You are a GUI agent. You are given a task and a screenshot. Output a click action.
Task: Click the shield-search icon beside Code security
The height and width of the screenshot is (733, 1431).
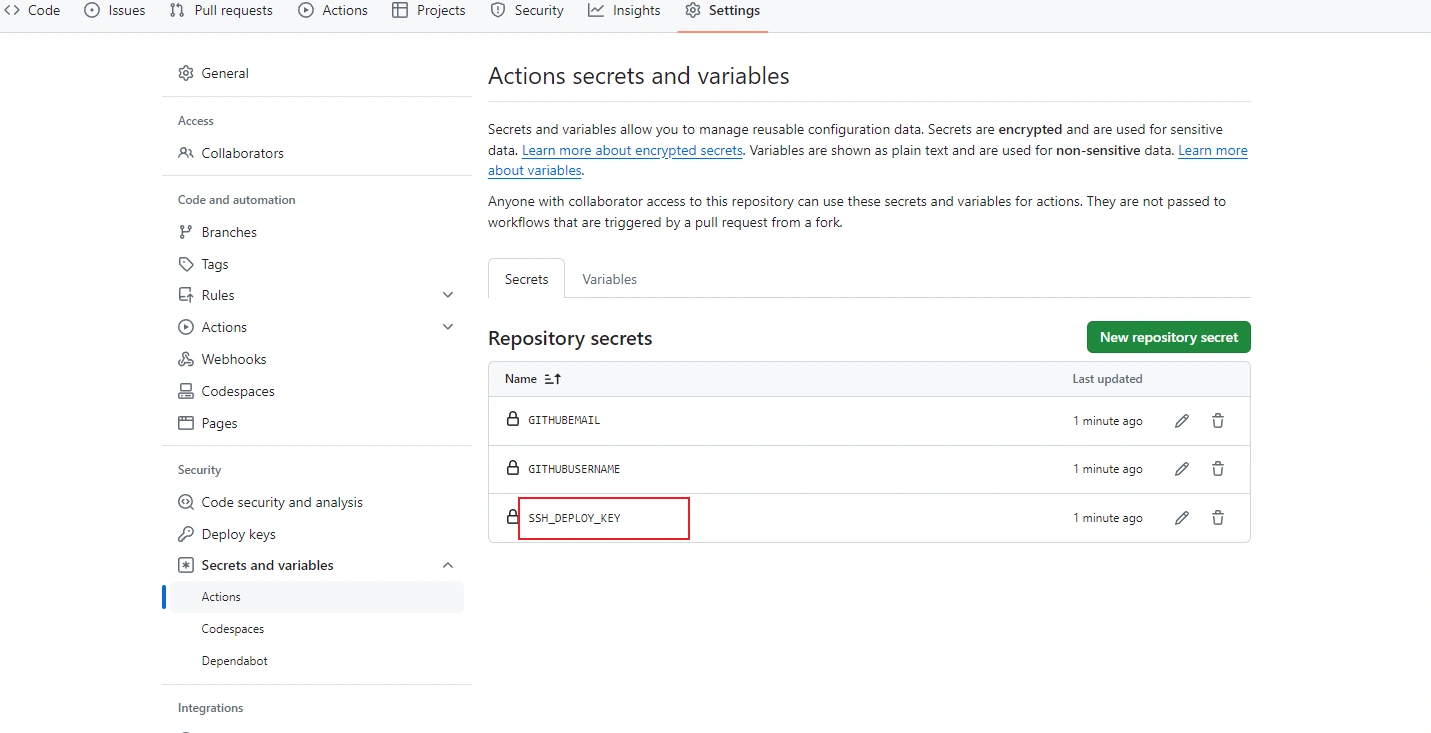coord(186,502)
